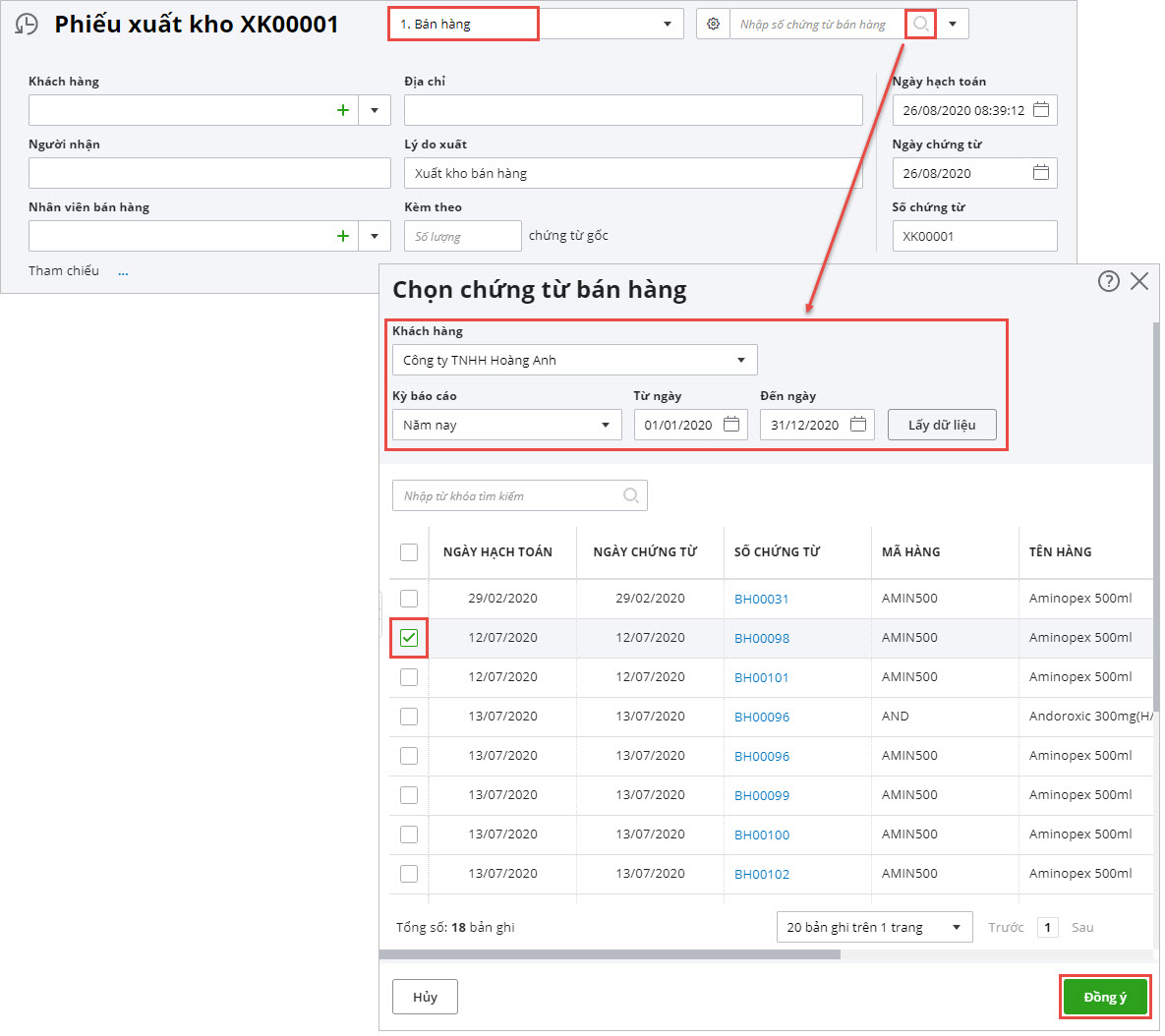Sort by the SỐ CHỨNG TỪ column header
The width and height of the screenshot is (1165, 1036).
click(x=777, y=552)
